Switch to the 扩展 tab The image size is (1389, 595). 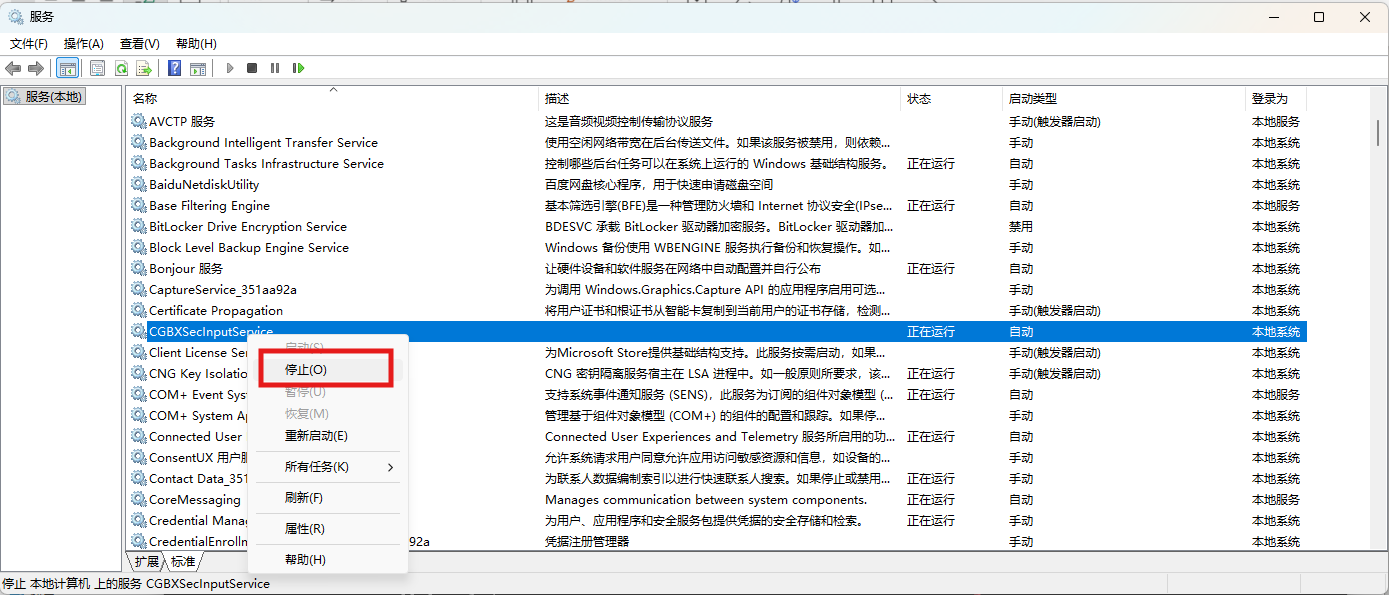pyautogui.click(x=147, y=561)
